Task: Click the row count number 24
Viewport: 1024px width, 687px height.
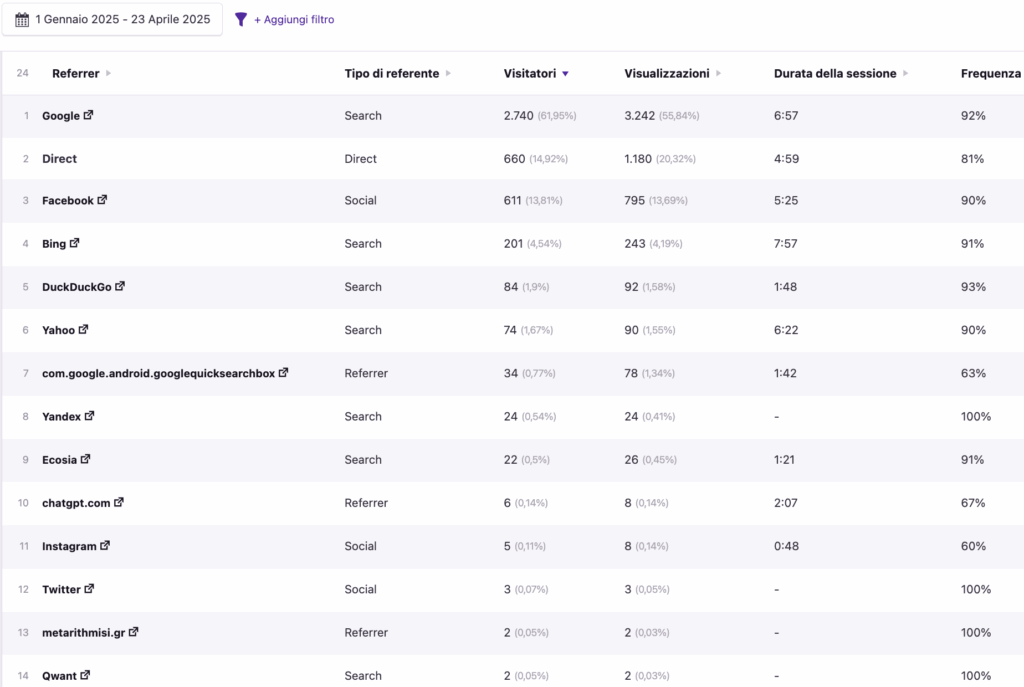Action: pyautogui.click(x=22, y=73)
